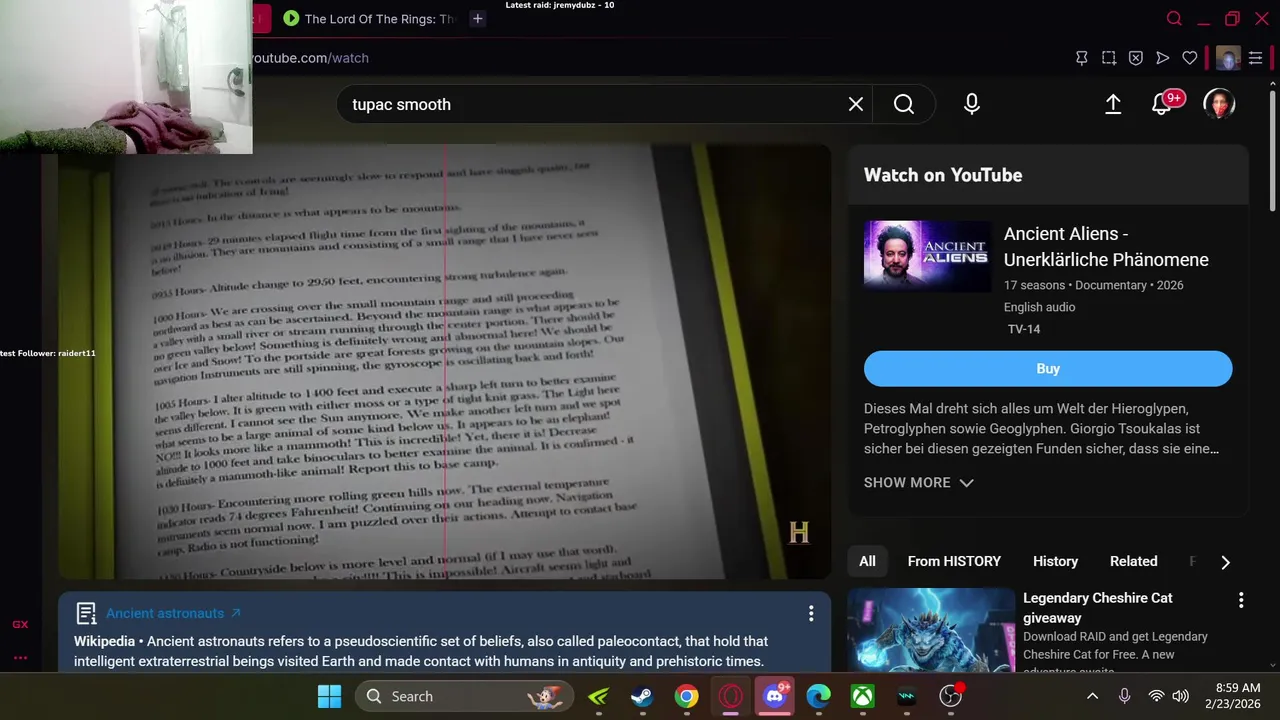
Task: Open the YouTube upload/create button
Action: (x=1113, y=104)
